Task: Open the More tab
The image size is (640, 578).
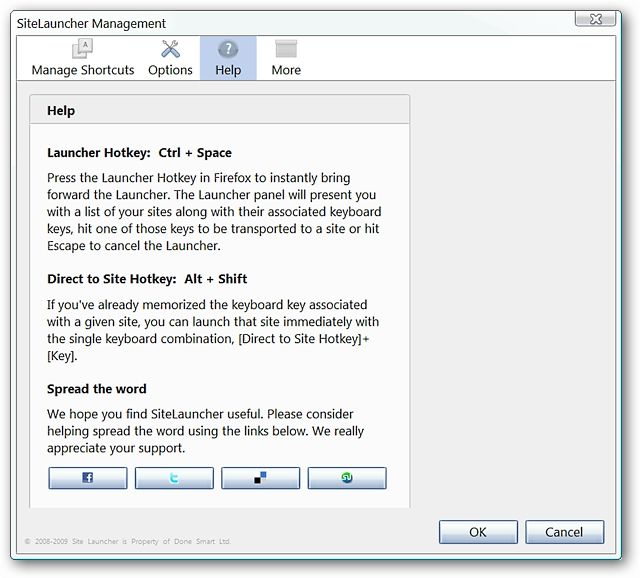Action: [286, 58]
